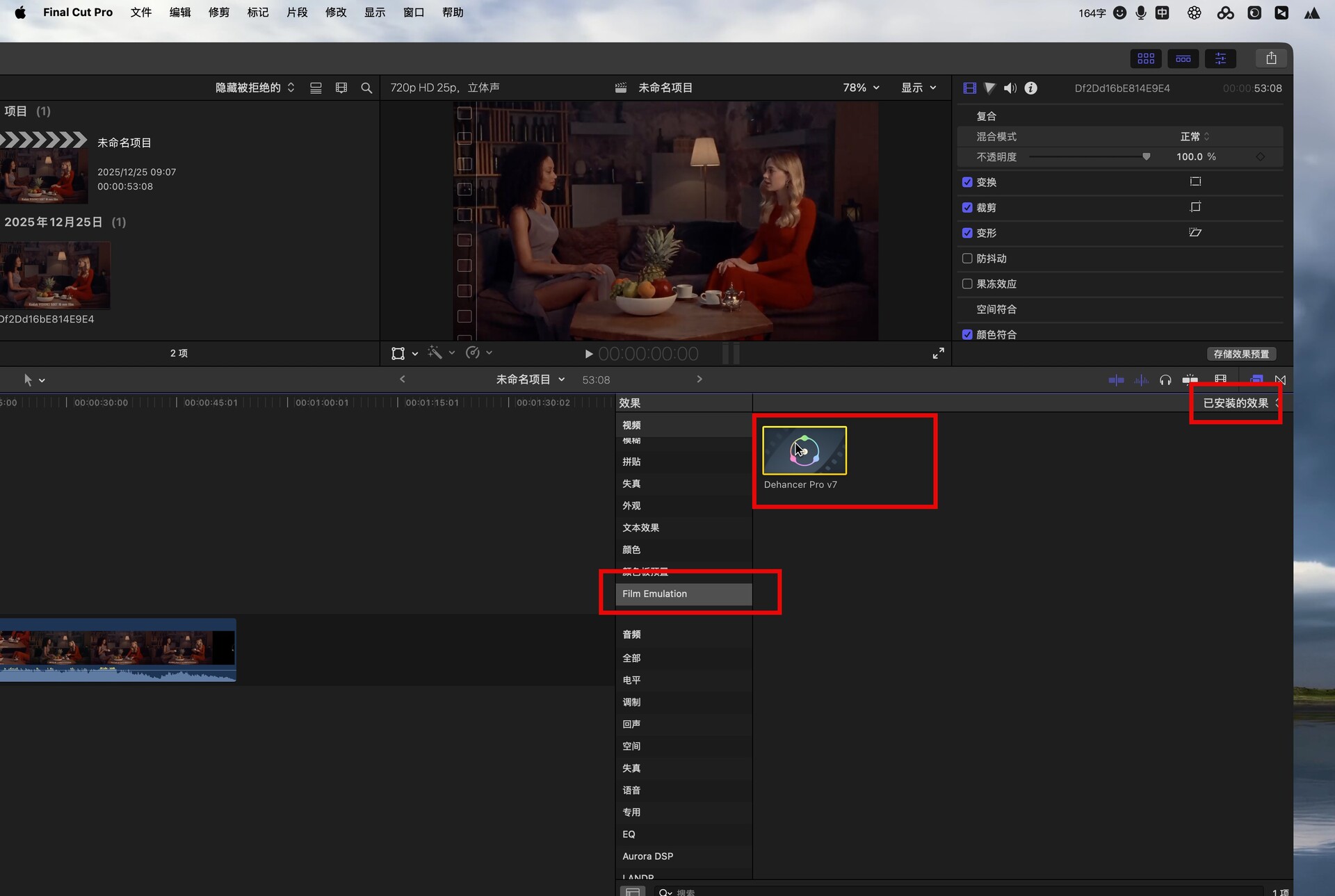The height and width of the screenshot is (896, 1335).
Task: Toggle the timeline snapping icon
Action: pyautogui.click(x=1190, y=380)
